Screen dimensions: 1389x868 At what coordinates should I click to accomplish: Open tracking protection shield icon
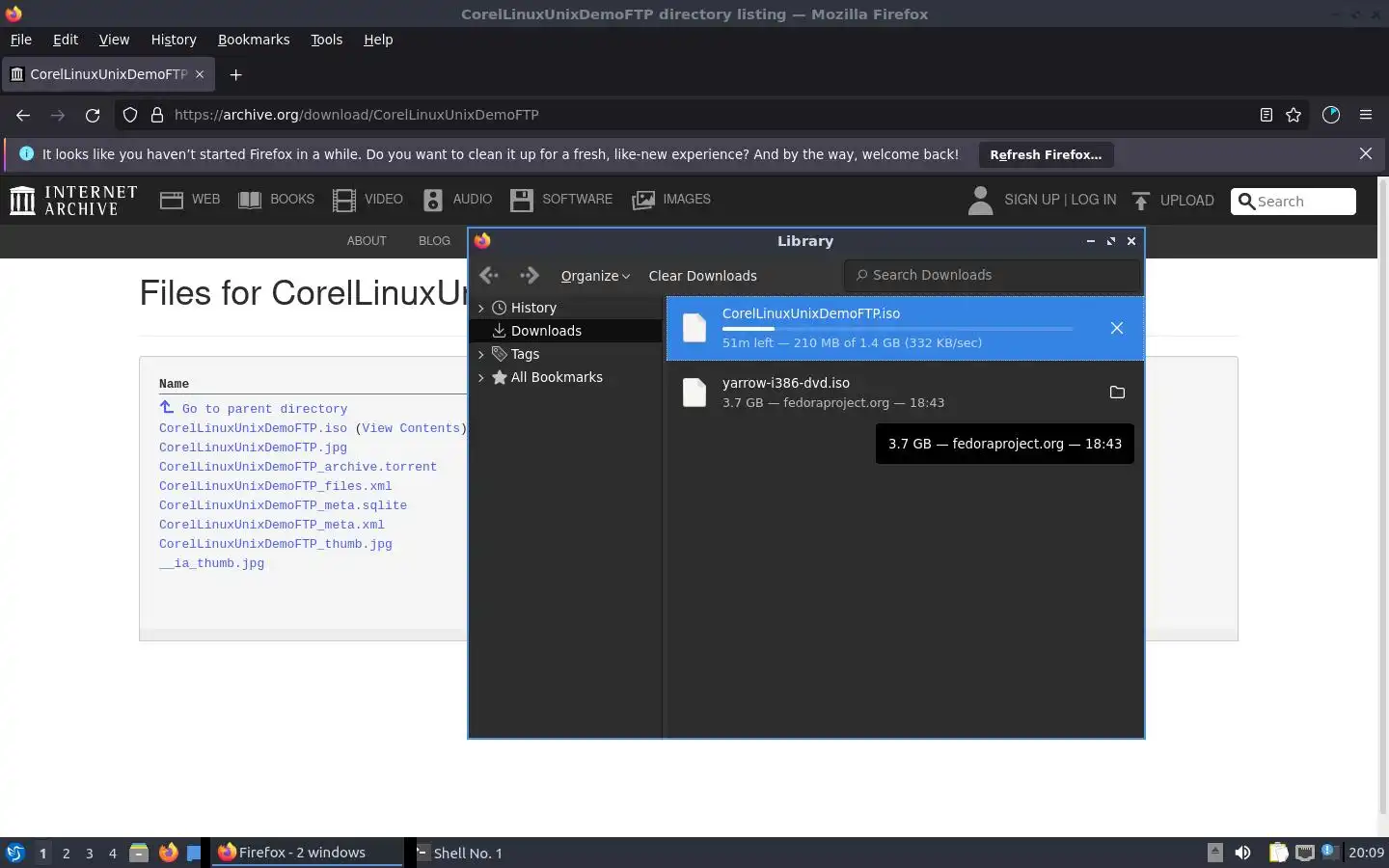(x=130, y=115)
